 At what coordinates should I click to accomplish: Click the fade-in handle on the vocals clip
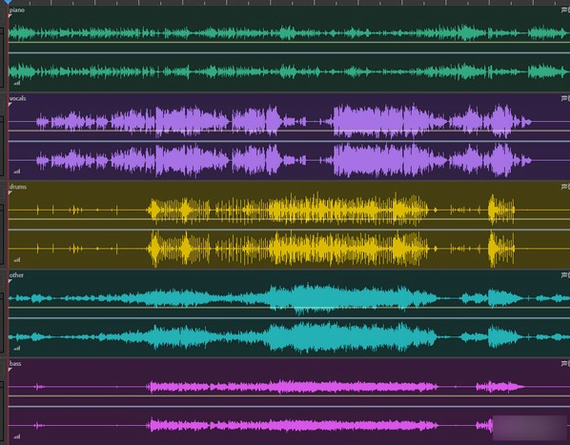pyautogui.click(x=10, y=104)
